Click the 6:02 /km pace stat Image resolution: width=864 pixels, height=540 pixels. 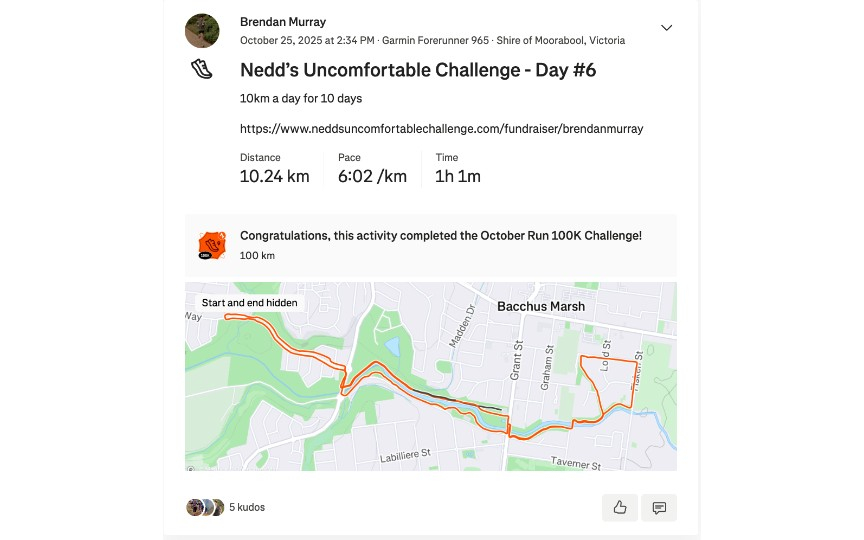coord(372,176)
